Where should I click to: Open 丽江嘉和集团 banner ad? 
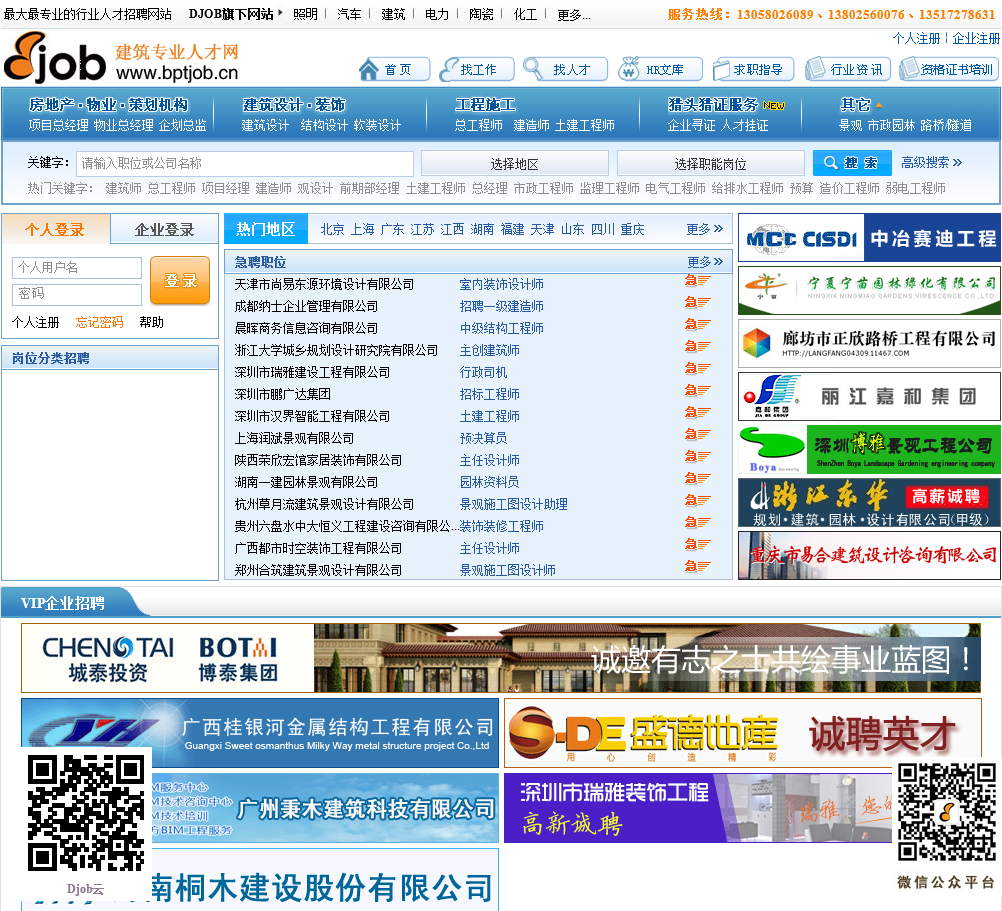(x=869, y=396)
